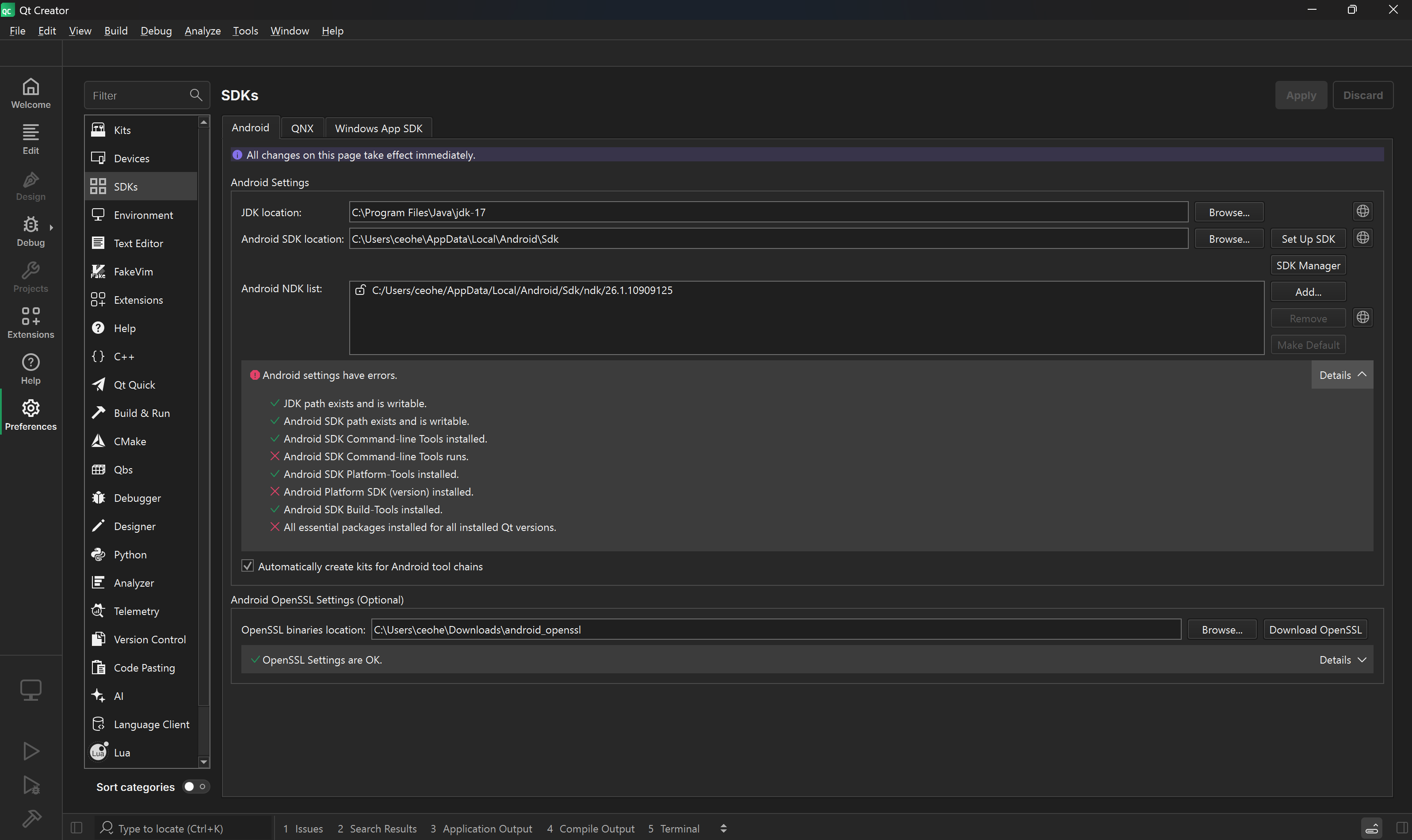The width and height of the screenshot is (1412, 840).
Task: Toggle the left sidebar visibility icon
Action: tap(77, 828)
